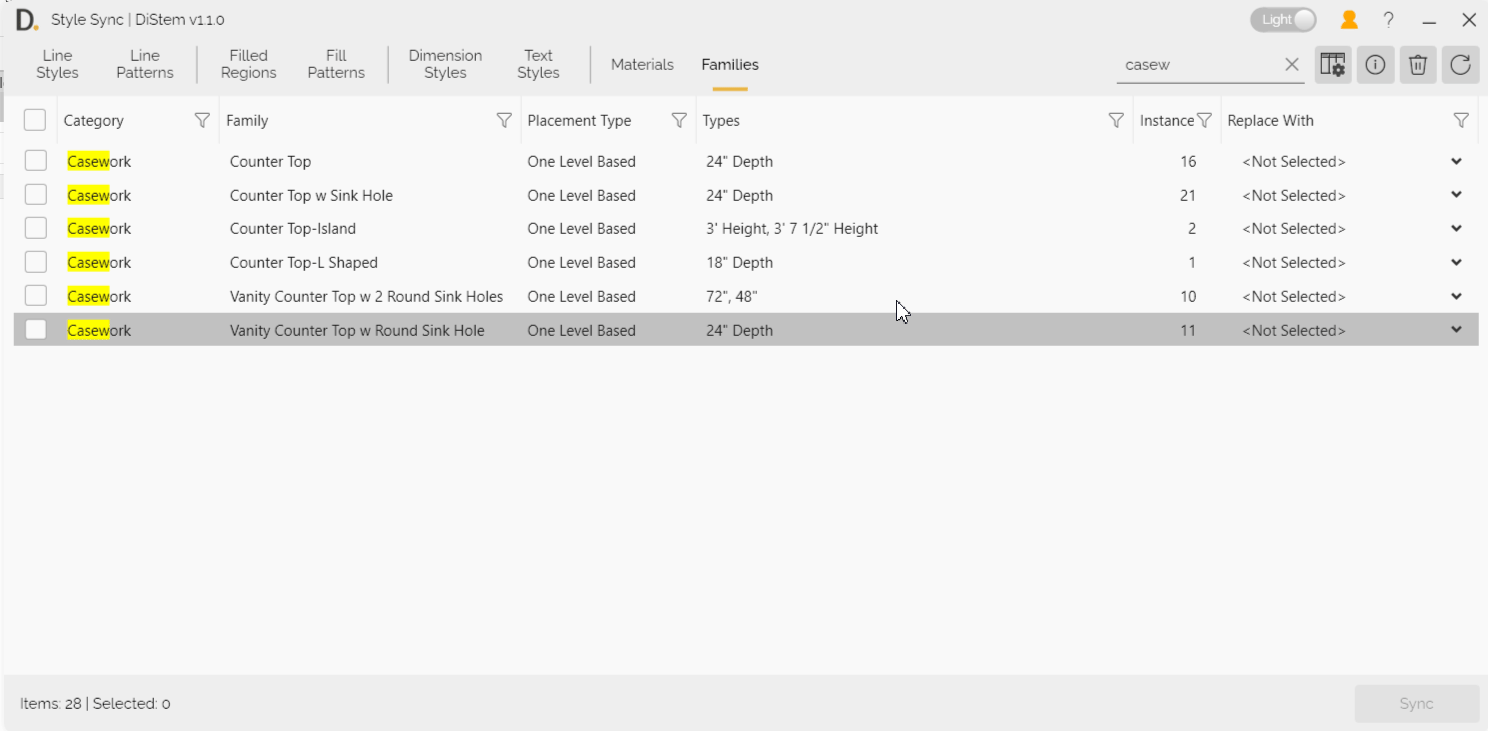Filter the Category column using its funnel icon
This screenshot has height=731, width=1488.
pyautogui.click(x=202, y=119)
